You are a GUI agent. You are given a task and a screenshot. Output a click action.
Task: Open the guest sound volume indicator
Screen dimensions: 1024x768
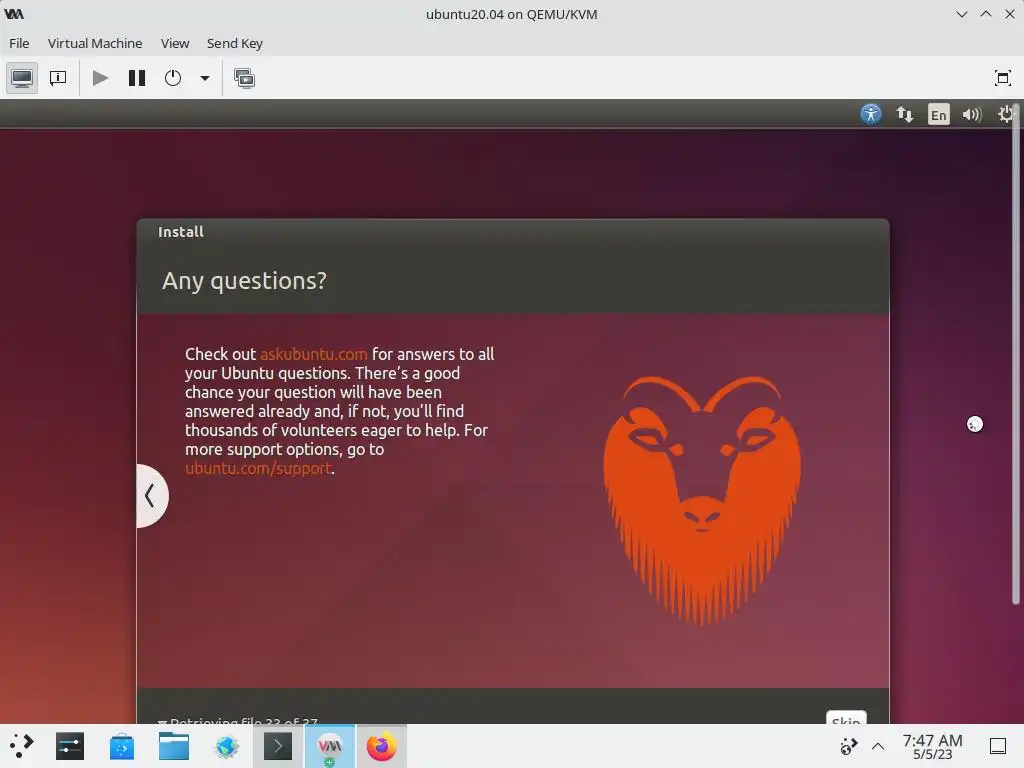click(x=972, y=114)
